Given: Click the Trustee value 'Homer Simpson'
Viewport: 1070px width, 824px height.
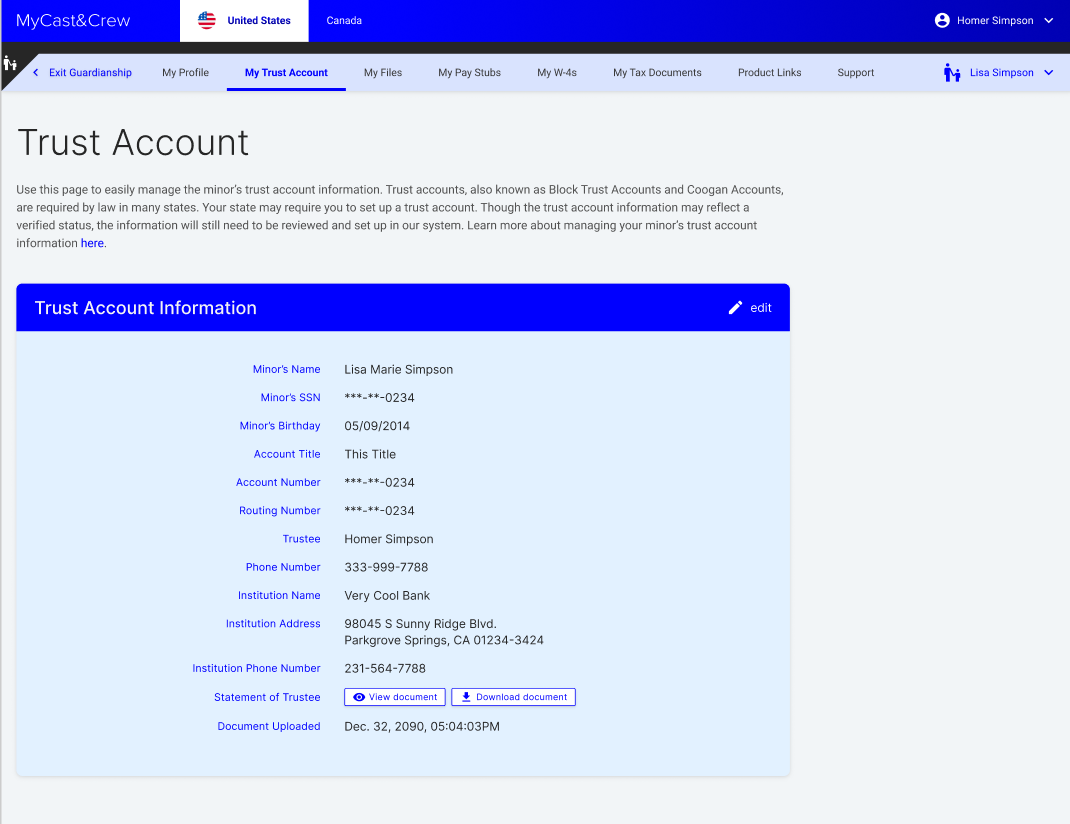Looking at the screenshot, I should tap(389, 539).
